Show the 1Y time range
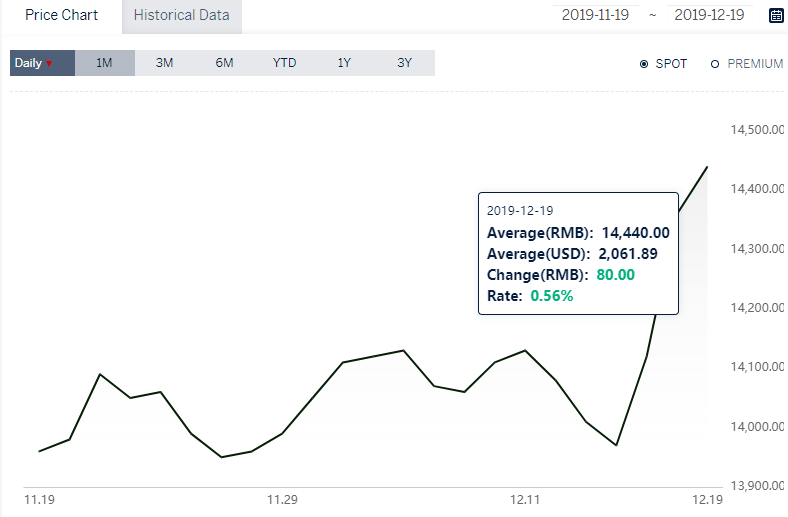 (x=344, y=63)
